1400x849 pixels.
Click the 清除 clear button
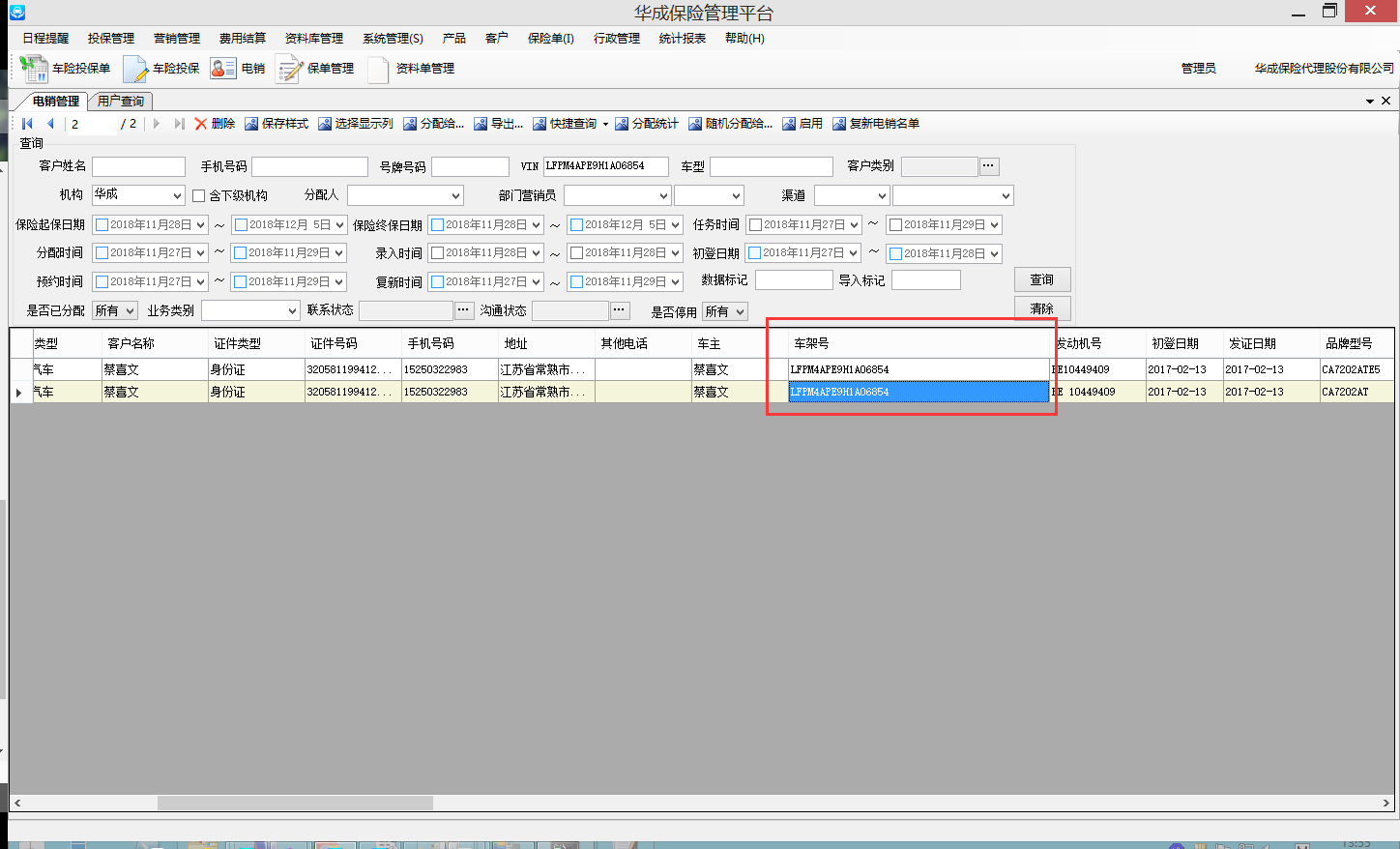coord(1041,308)
